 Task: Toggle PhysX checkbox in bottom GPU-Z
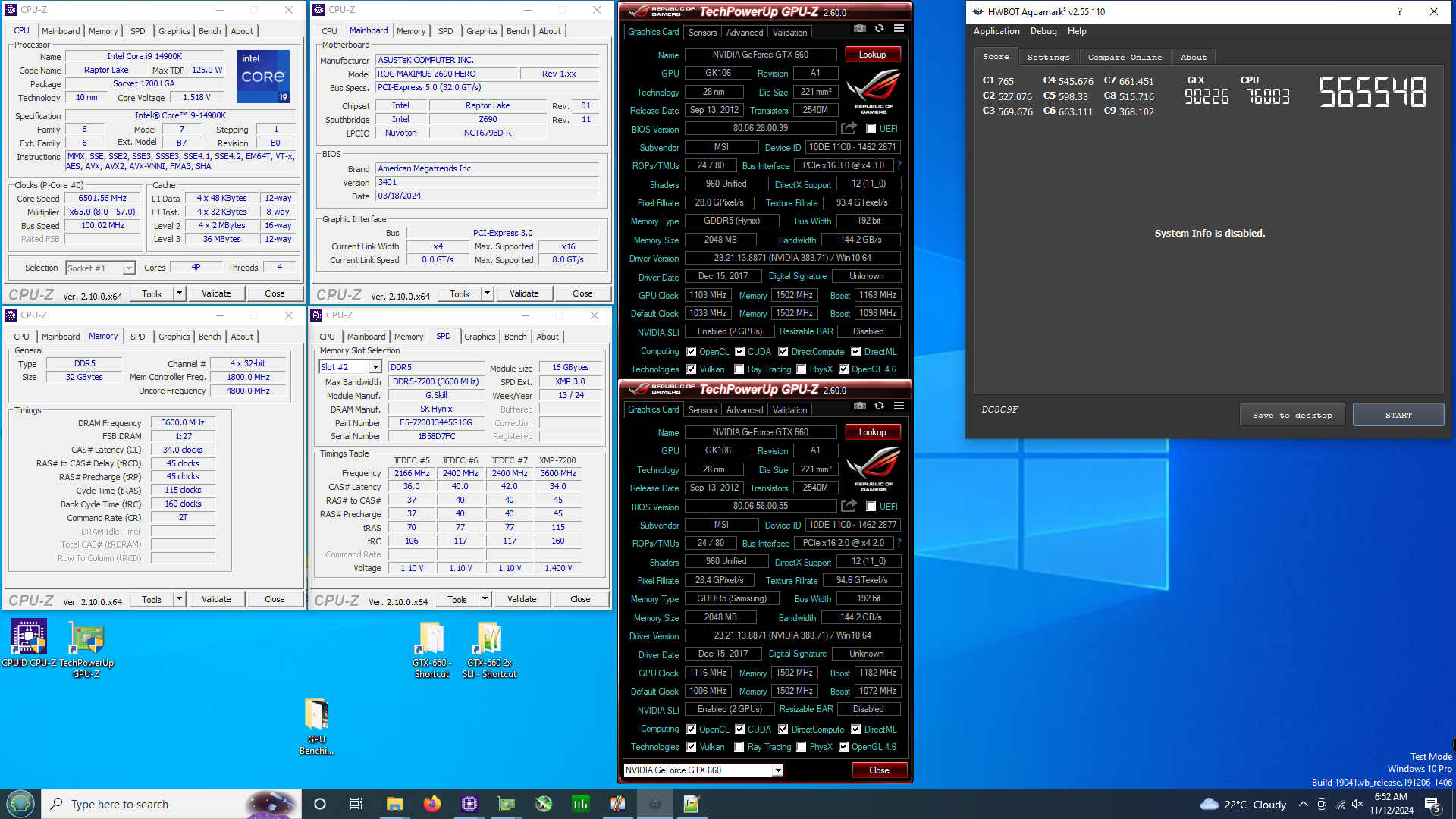pos(802,747)
